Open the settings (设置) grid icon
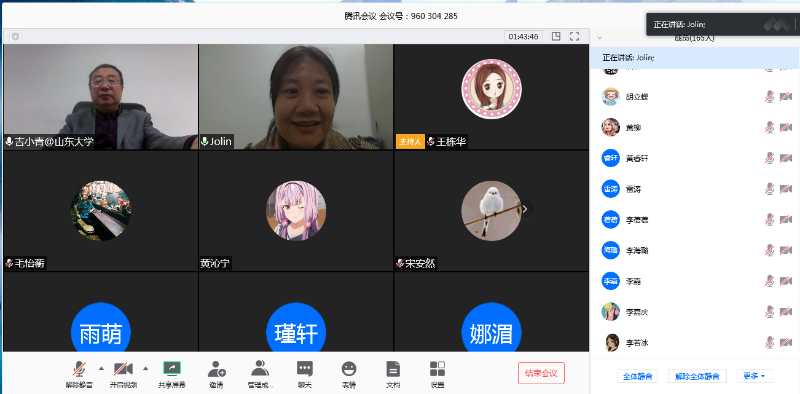This screenshot has width=800, height=394. (437, 375)
